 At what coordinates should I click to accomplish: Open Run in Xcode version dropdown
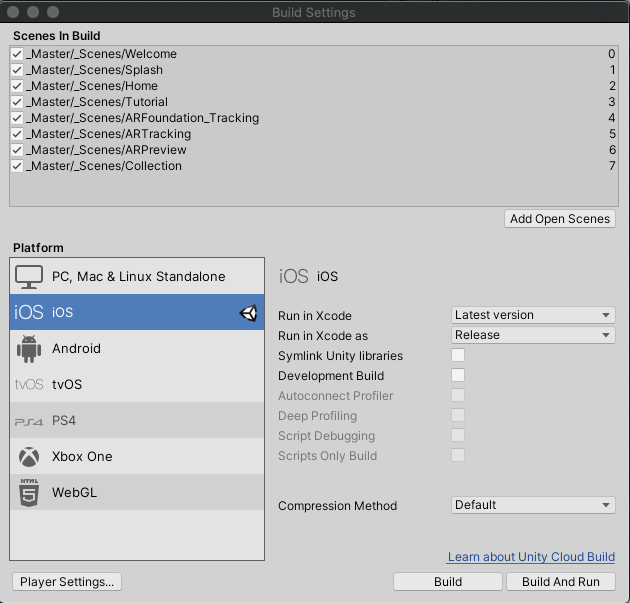[x=533, y=315]
